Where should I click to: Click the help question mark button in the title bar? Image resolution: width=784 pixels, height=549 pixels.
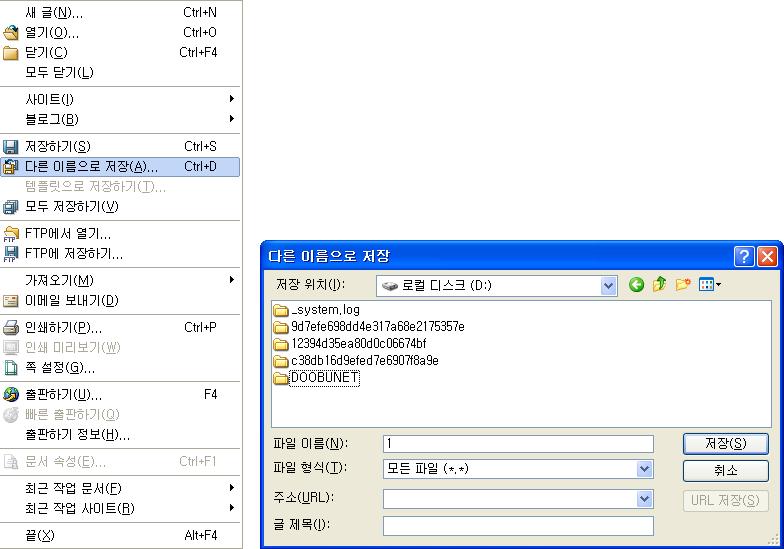point(744,256)
